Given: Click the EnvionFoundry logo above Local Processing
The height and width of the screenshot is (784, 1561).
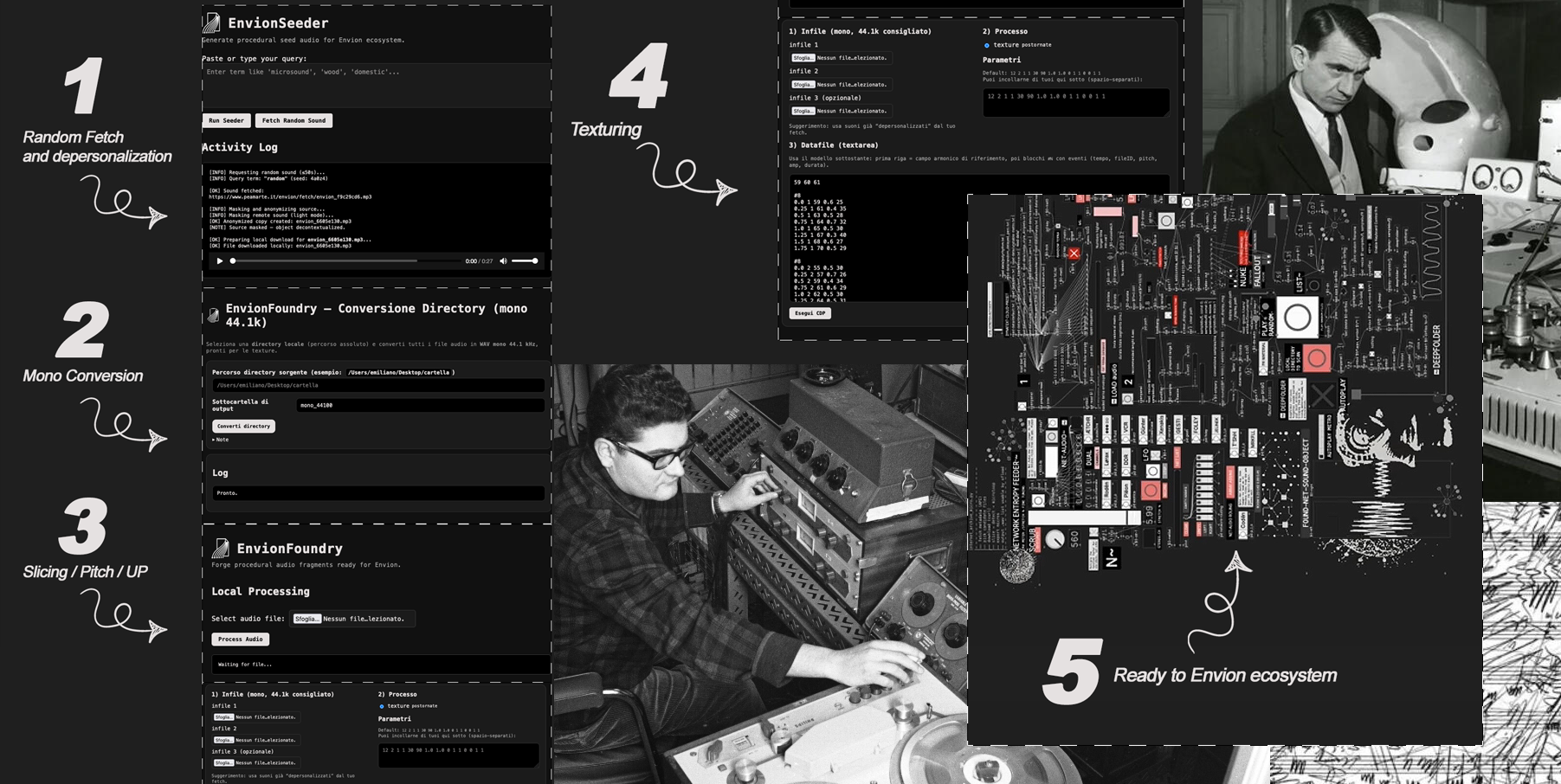Looking at the screenshot, I should pyautogui.click(x=221, y=549).
